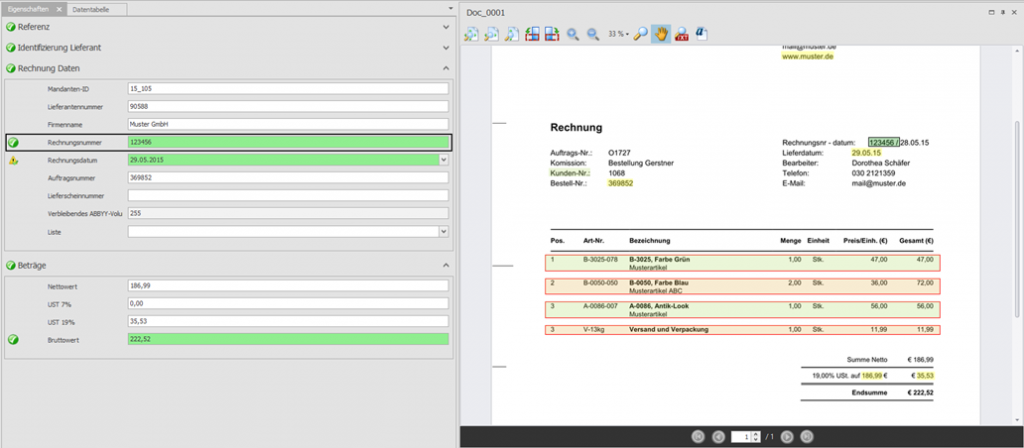Collapse the Rechnung Daten section
This screenshot has height=448, width=1024.
tap(446, 68)
